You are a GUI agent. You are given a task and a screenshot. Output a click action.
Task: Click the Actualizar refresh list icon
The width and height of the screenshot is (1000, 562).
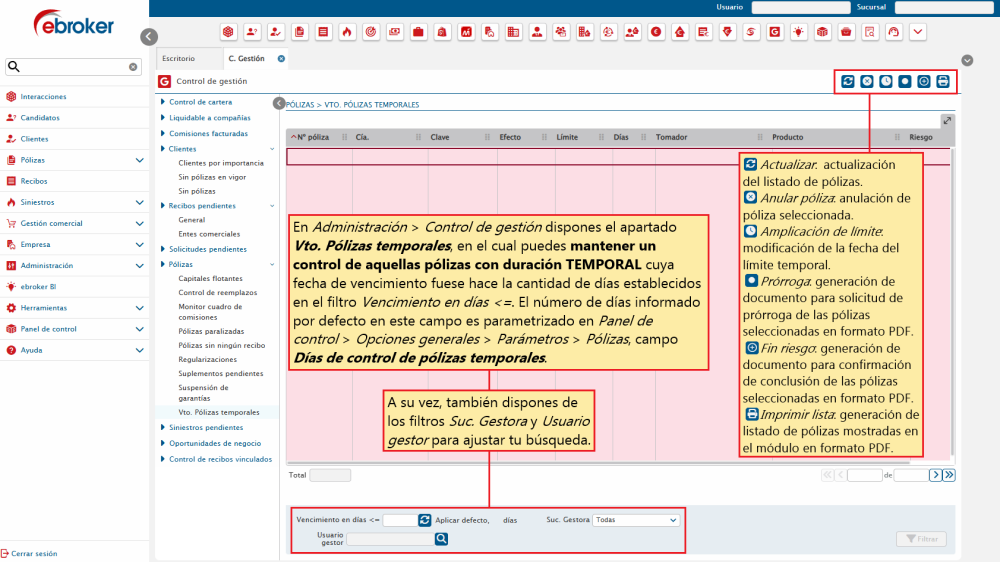coord(848,82)
